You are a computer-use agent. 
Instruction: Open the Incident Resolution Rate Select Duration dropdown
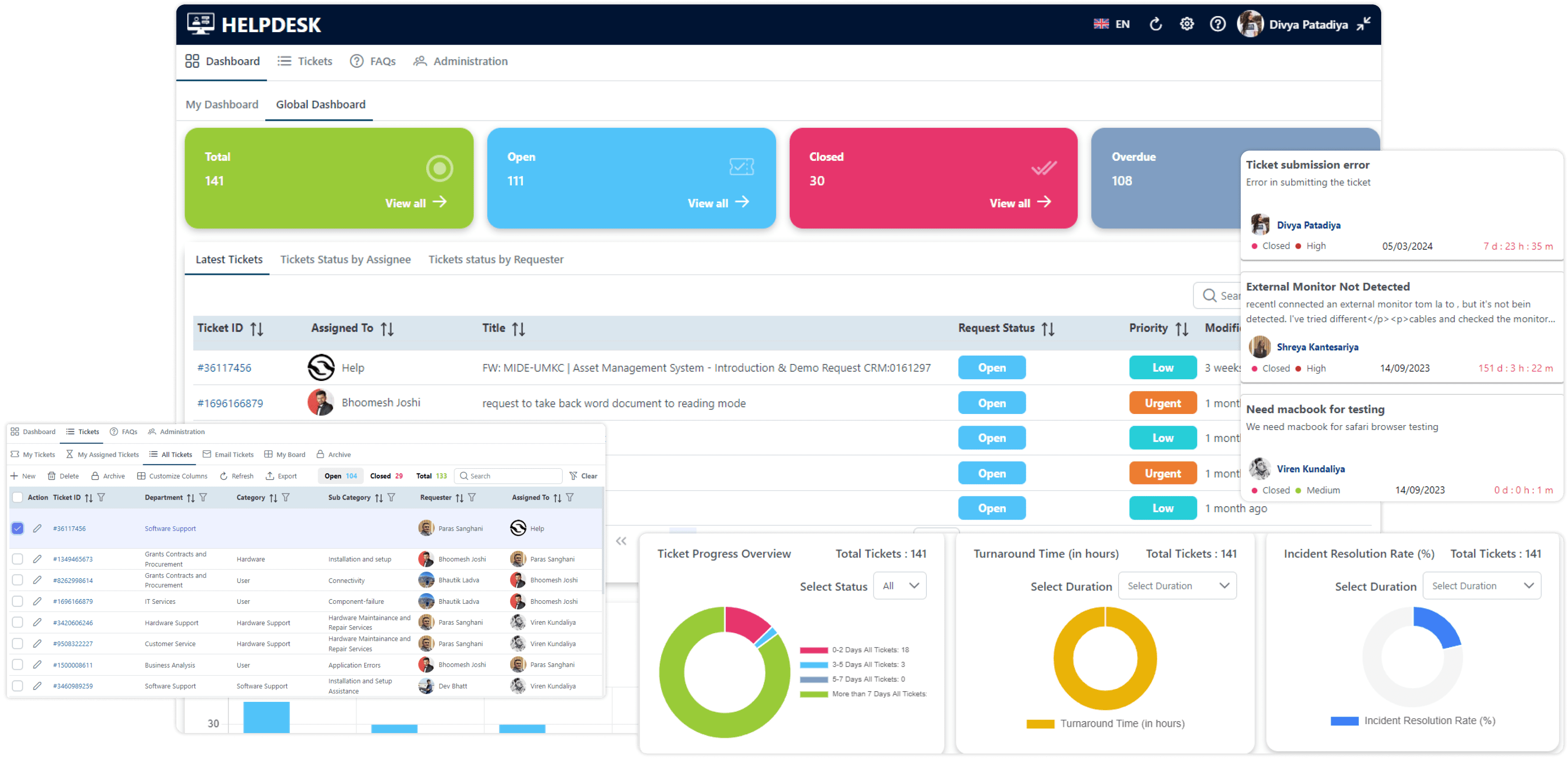pyautogui.click(x=1481, y=586)
